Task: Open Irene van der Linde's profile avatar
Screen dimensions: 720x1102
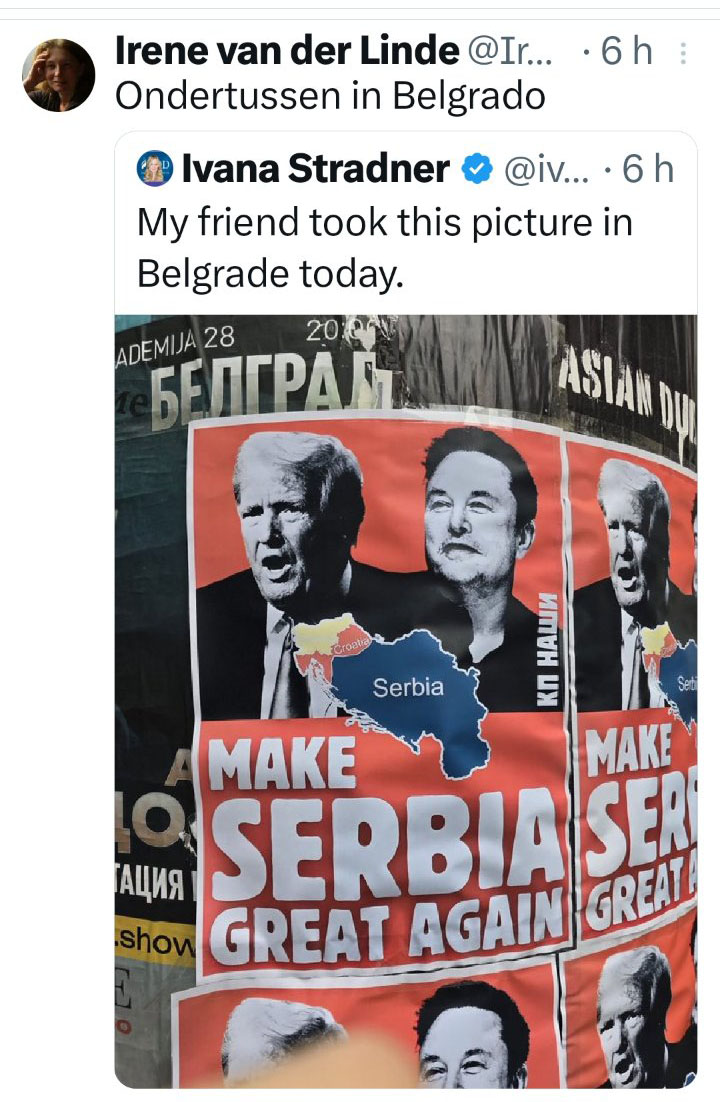Action: (x=58, y=75)
